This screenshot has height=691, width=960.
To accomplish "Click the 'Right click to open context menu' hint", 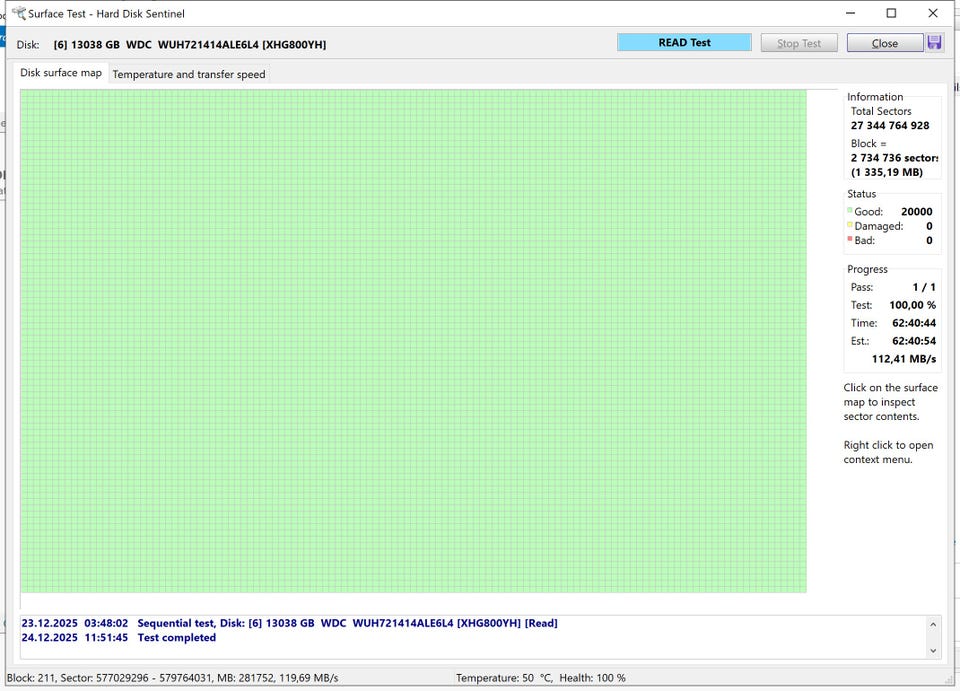I will point(888,452).
